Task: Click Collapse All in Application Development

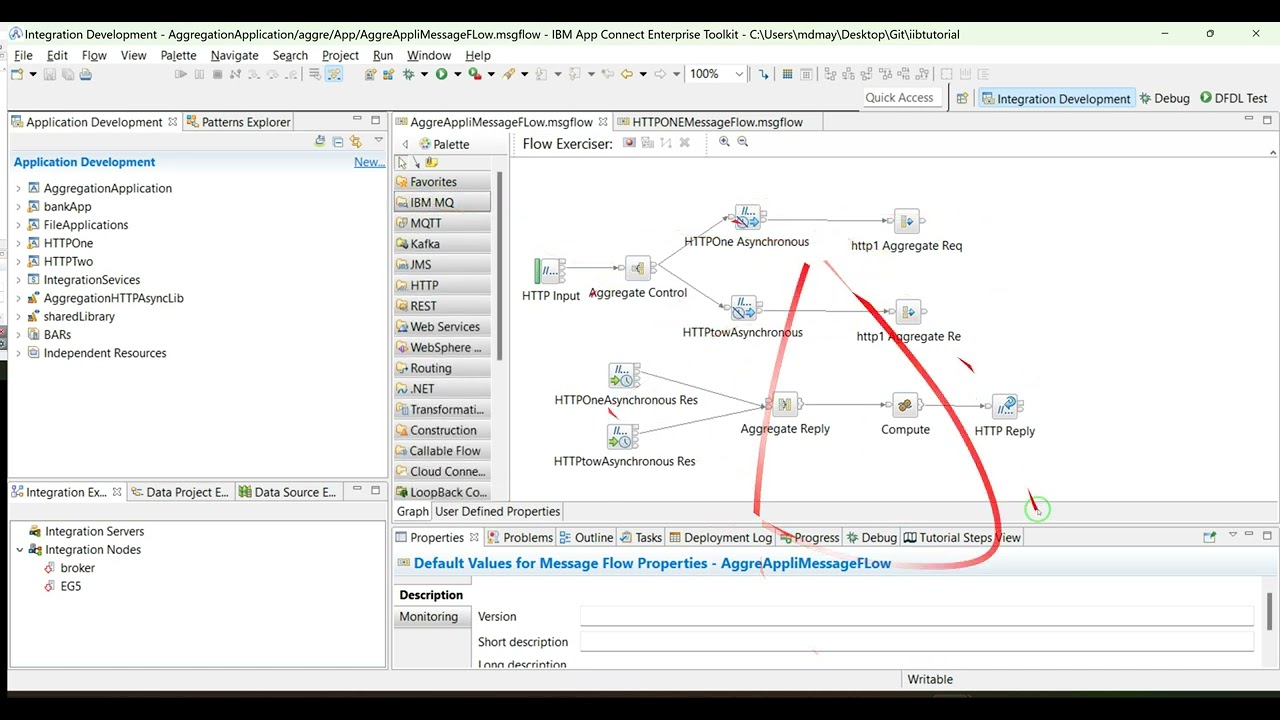Action: (x=338, y=142)
